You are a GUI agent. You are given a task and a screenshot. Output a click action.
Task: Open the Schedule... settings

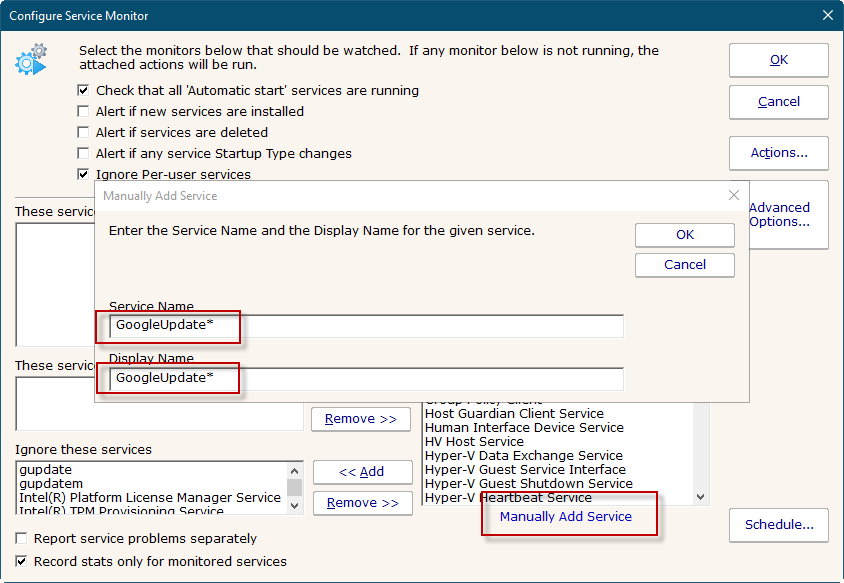tap(778, 525)
